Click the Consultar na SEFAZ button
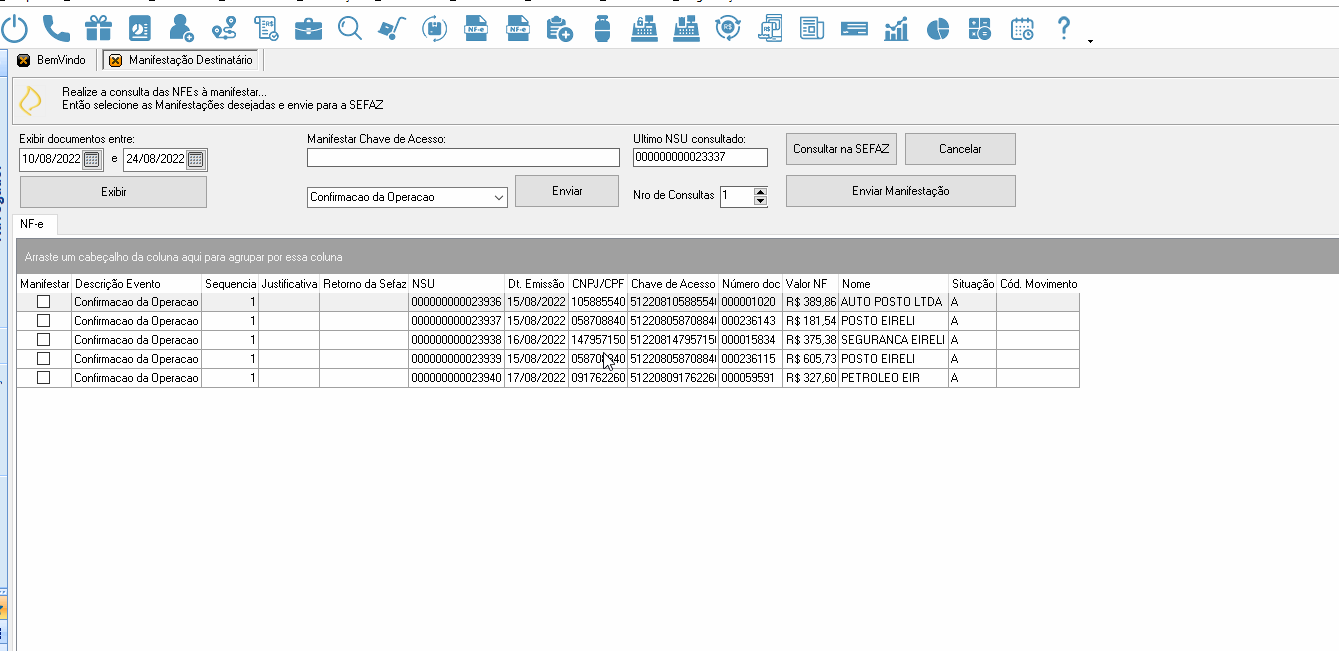1339x651 pixels. [841, 149]
